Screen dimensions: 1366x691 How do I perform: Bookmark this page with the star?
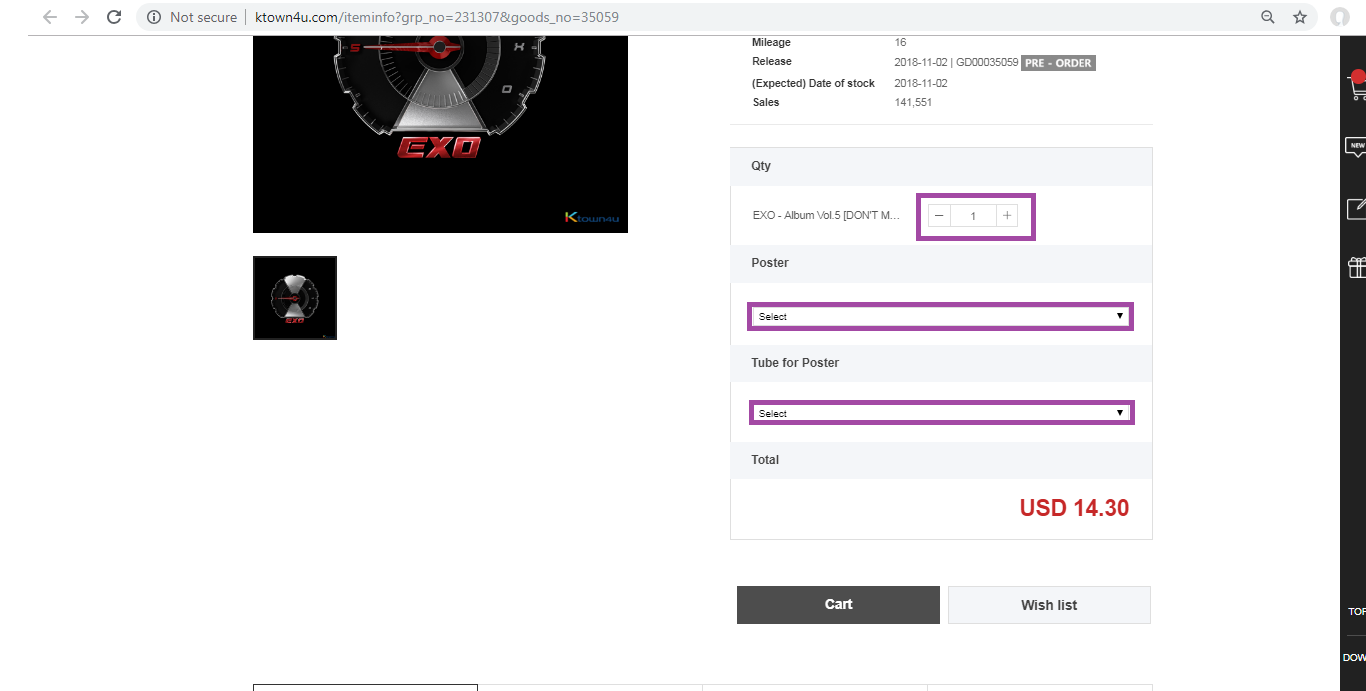click(1300, 17)
